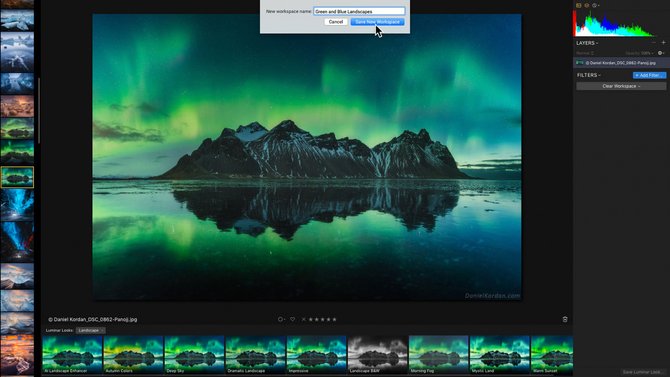The width and height of the screenshot is (670, 377).
Task: Open the third icon's dropdown above the histogram
Action: (595, 6)
